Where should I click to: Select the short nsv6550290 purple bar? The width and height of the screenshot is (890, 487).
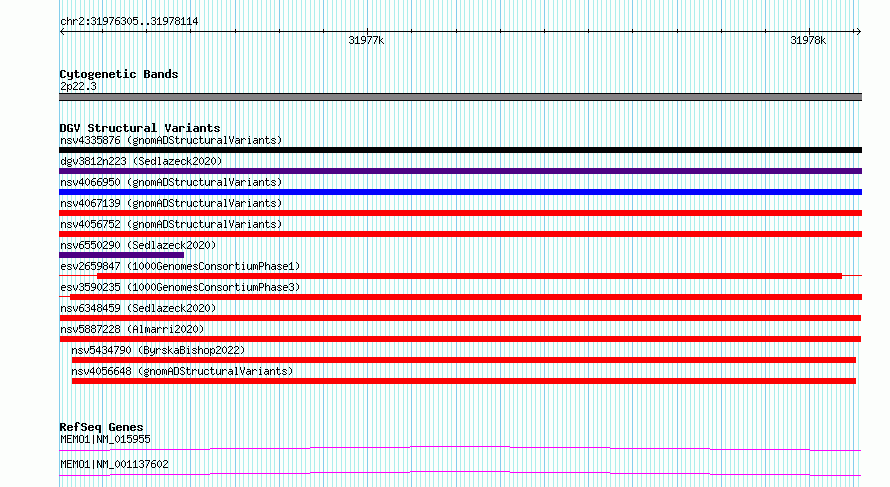(x=121, y=255)
